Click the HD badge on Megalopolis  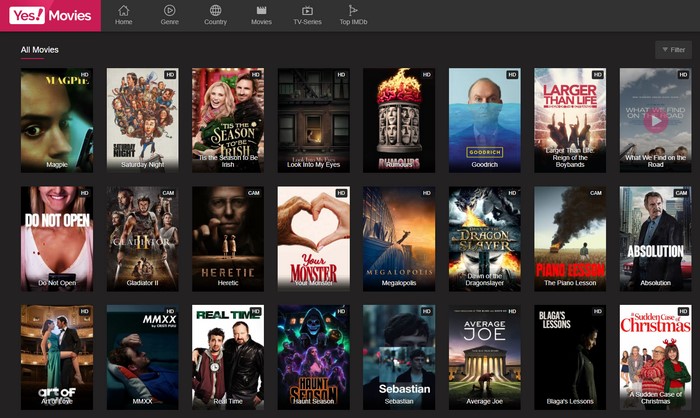(x=426, y=193)
